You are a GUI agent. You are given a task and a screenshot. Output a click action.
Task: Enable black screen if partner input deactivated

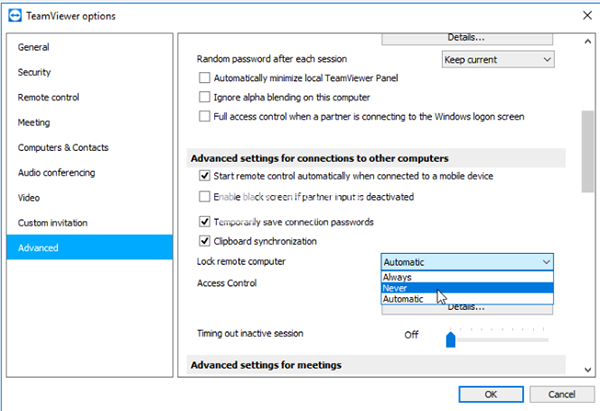[x=204, y=197]
